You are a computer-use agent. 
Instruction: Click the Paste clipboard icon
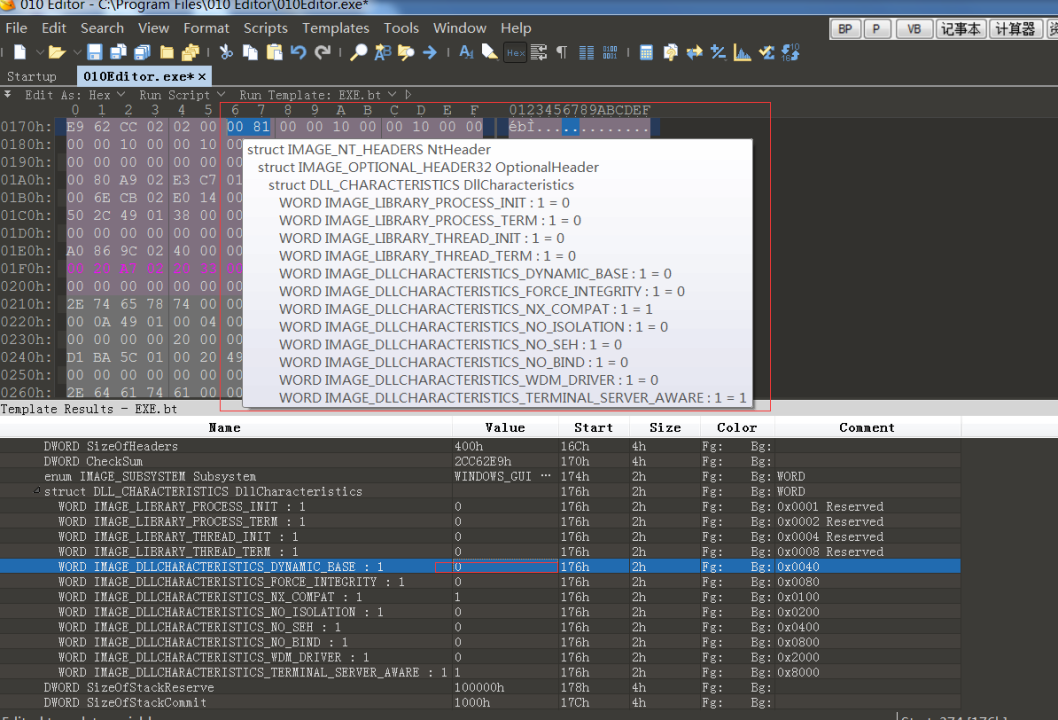tap(273, 52)
